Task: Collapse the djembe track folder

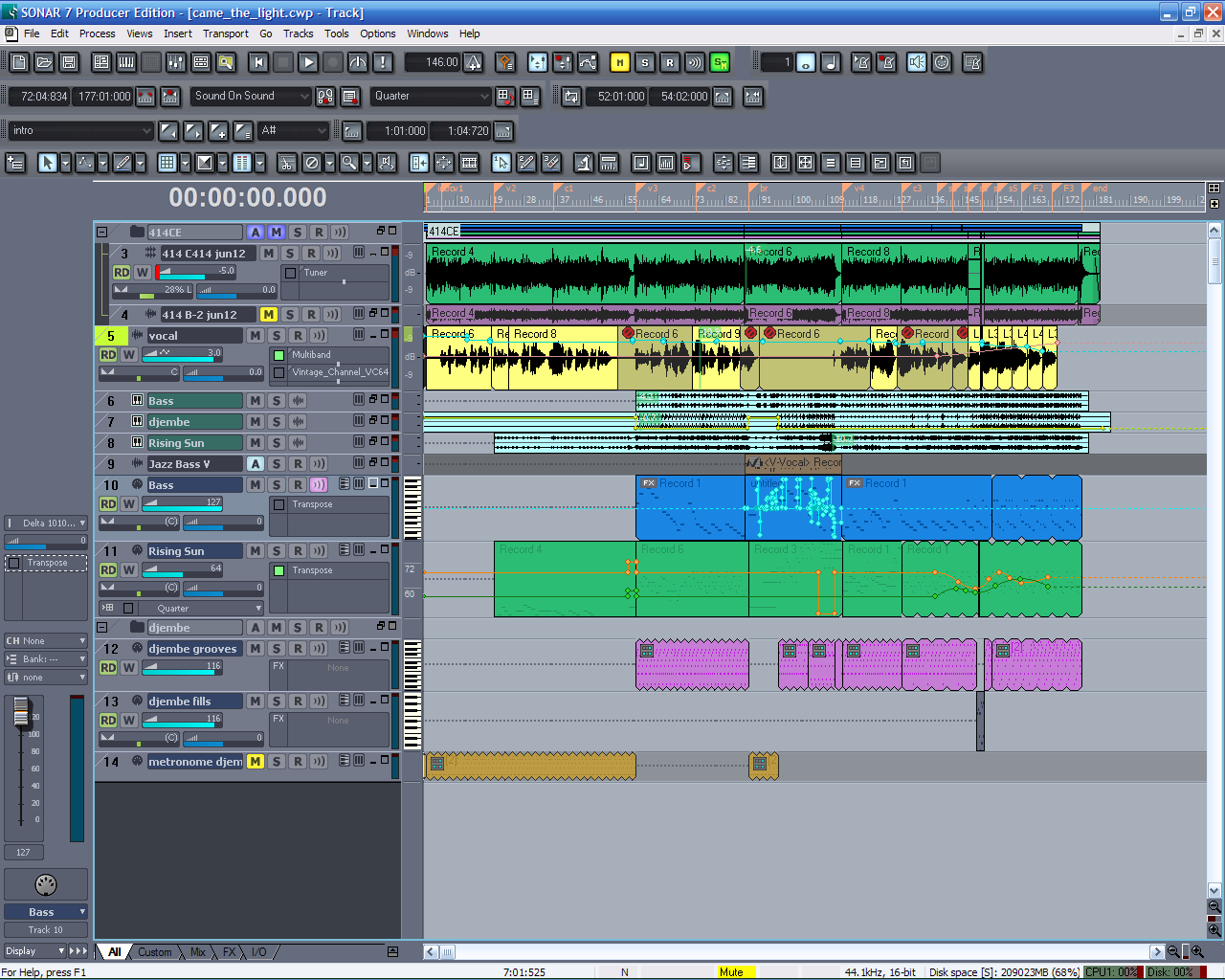Action: pos(101,627)
